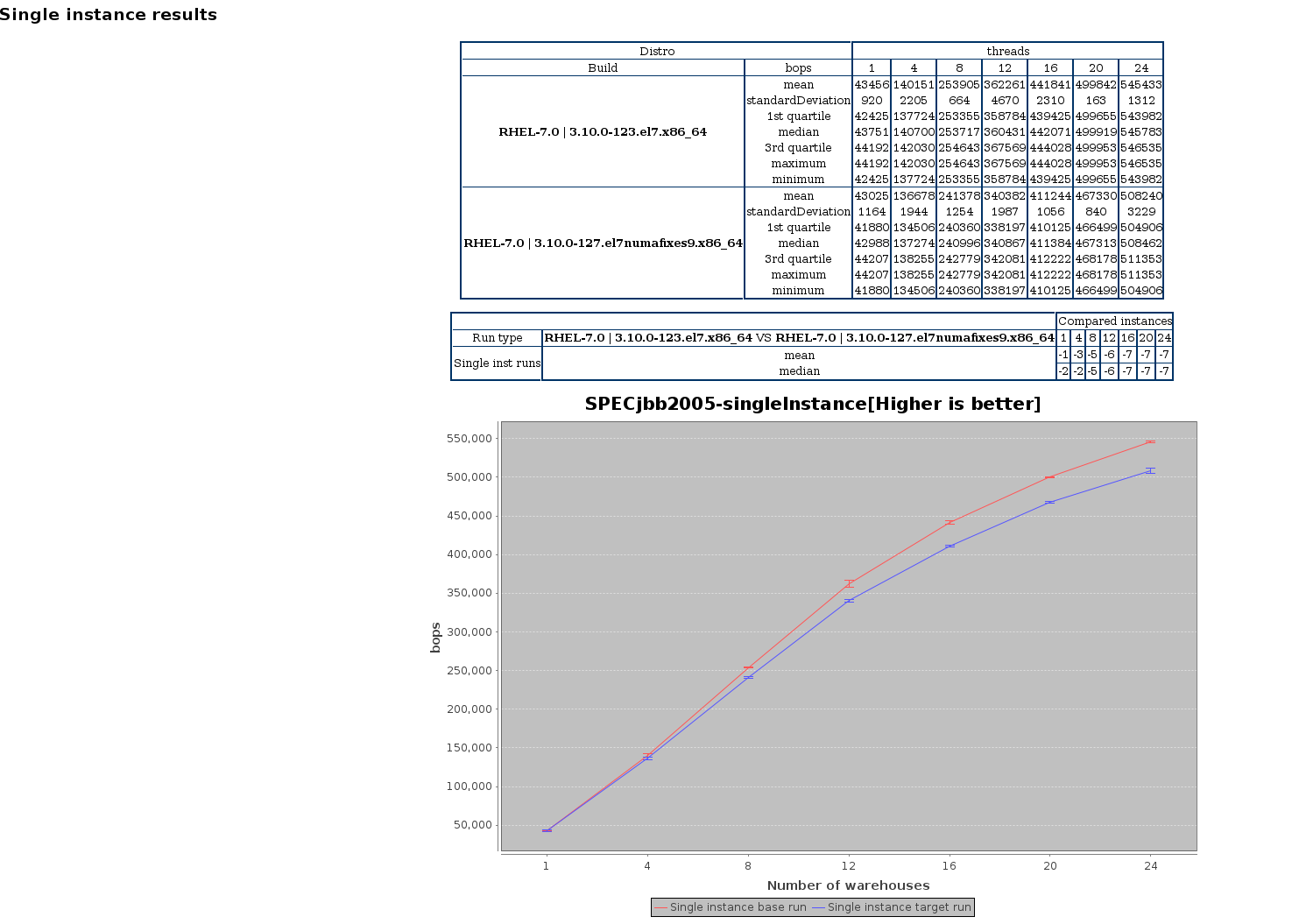This screenshot has width=1292, height=924.
Task: Click the standard deviation value 2205
Action: [x=914, y=101]
